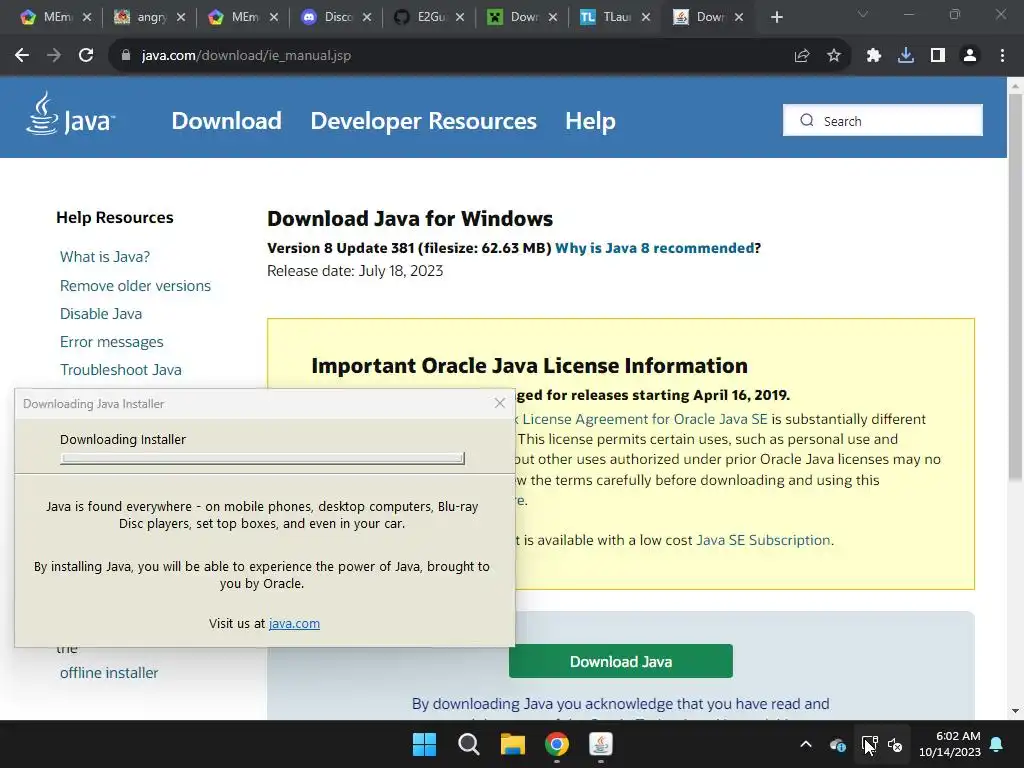Bookmark this page with the star icon
This screenshot has width=1024, height=768.
tap(834, 56)
